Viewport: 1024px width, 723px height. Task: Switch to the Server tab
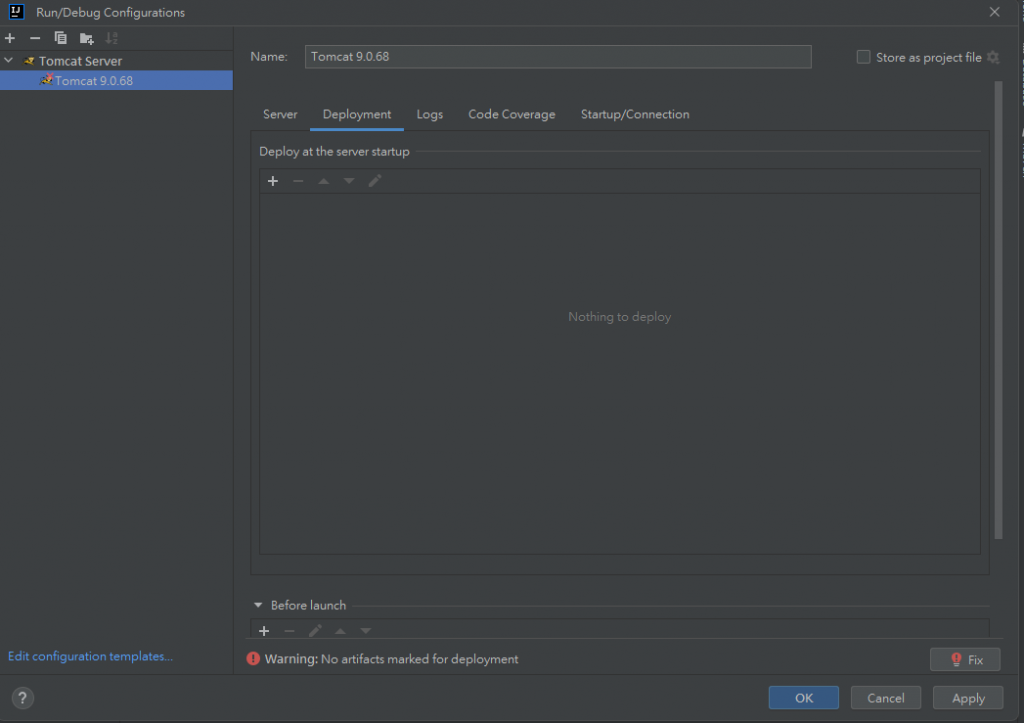(280, 114)
